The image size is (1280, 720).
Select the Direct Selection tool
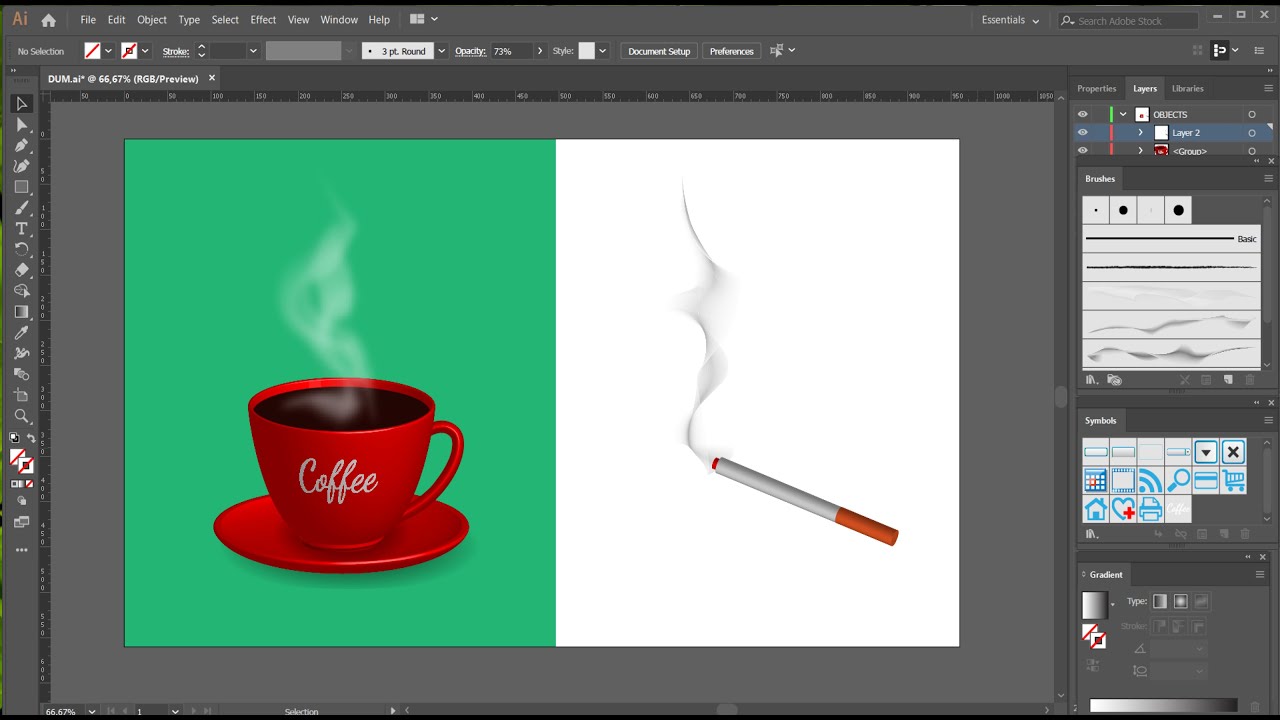click(21, 125)
